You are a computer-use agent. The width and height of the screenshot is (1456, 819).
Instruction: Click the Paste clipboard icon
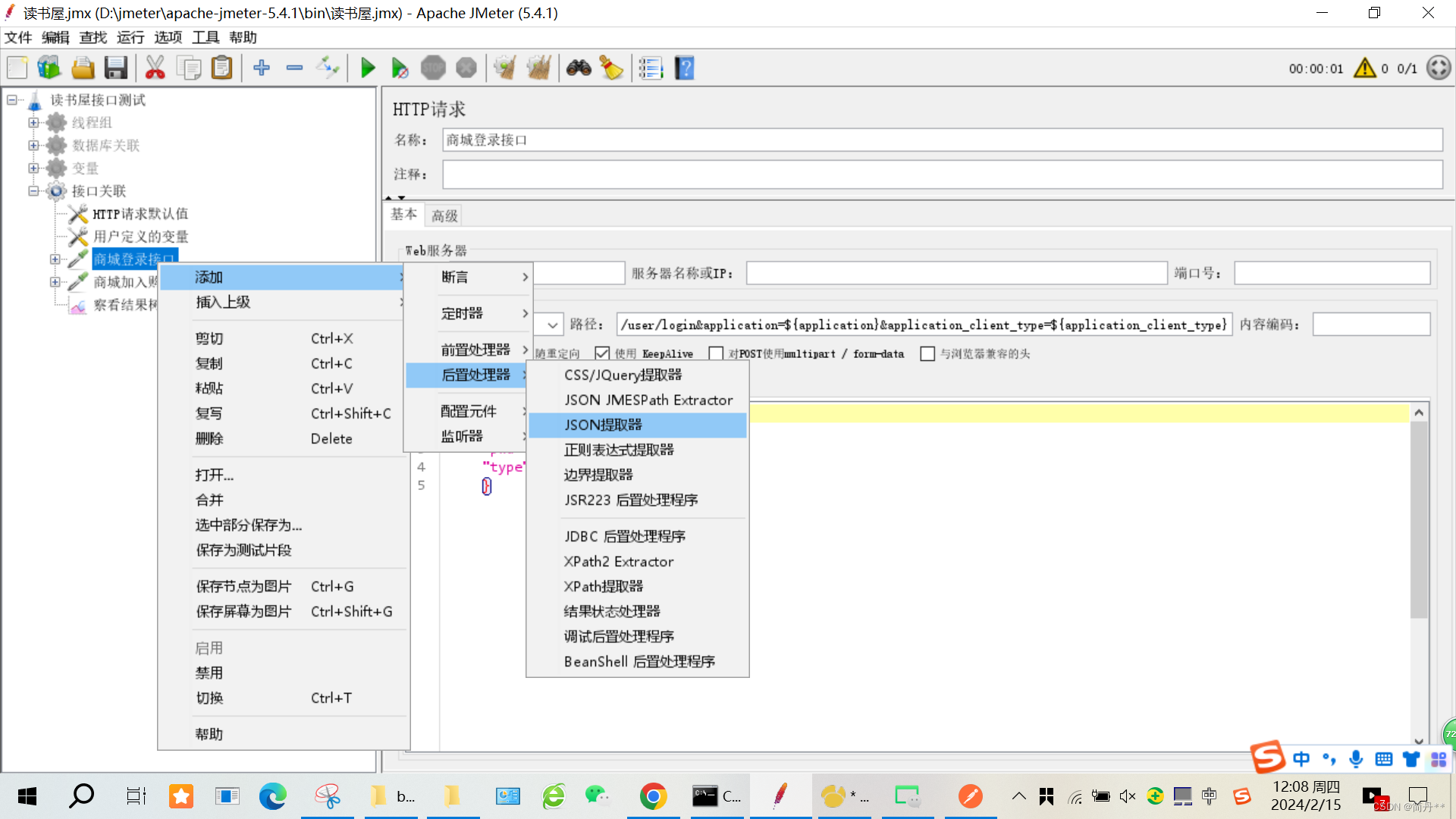[221, 68]
